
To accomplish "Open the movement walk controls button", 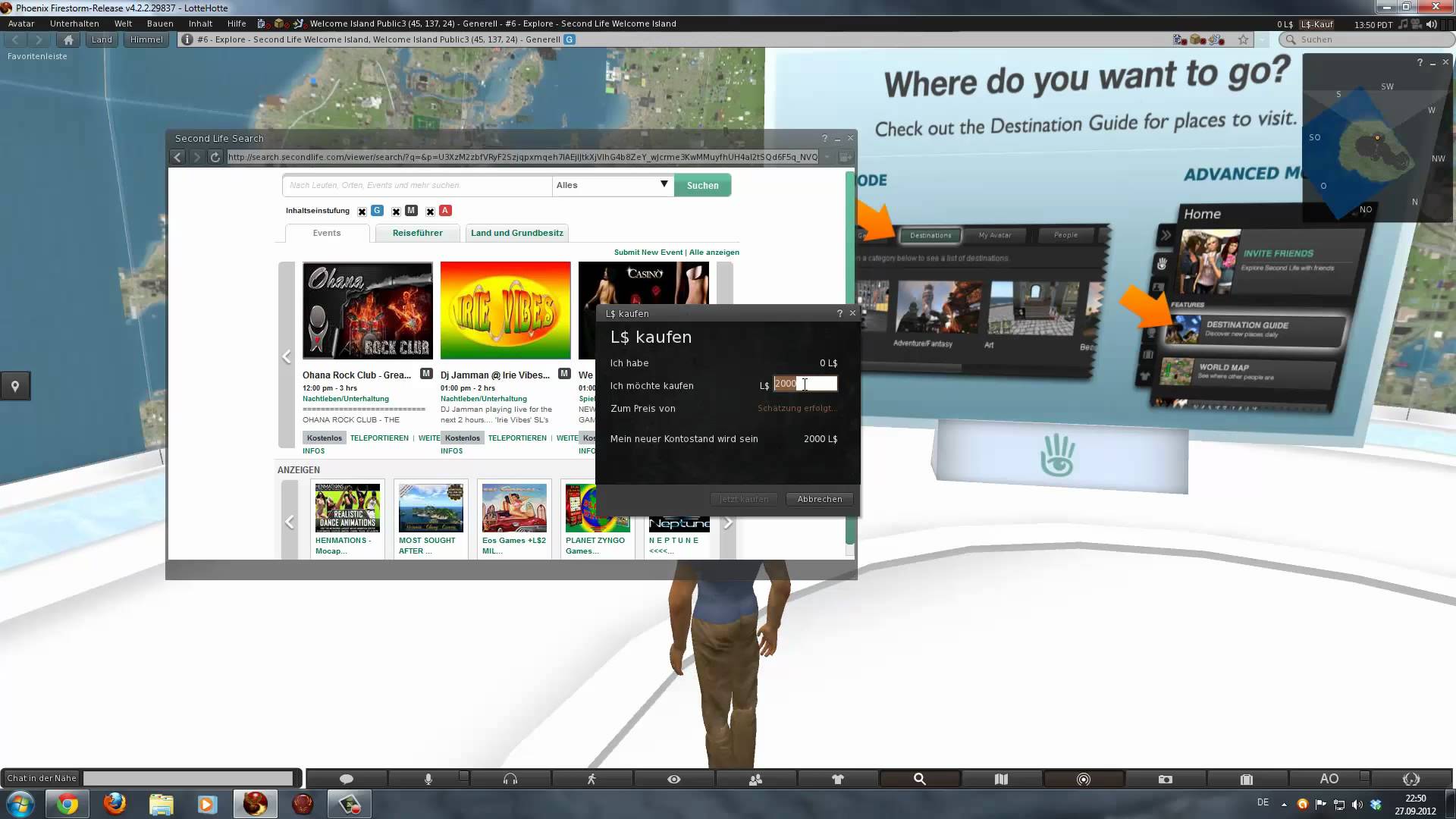I will coord(591,779).
